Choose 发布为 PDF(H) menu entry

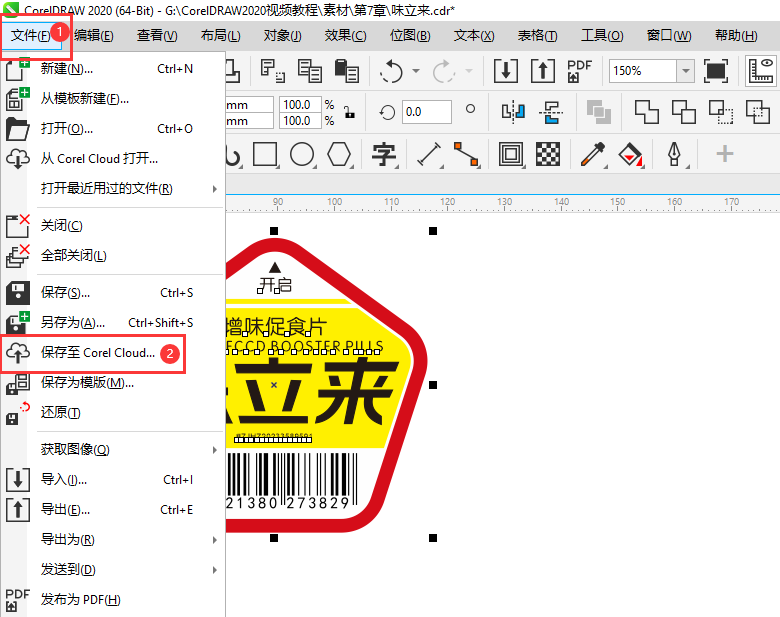[x=112, y=599]
